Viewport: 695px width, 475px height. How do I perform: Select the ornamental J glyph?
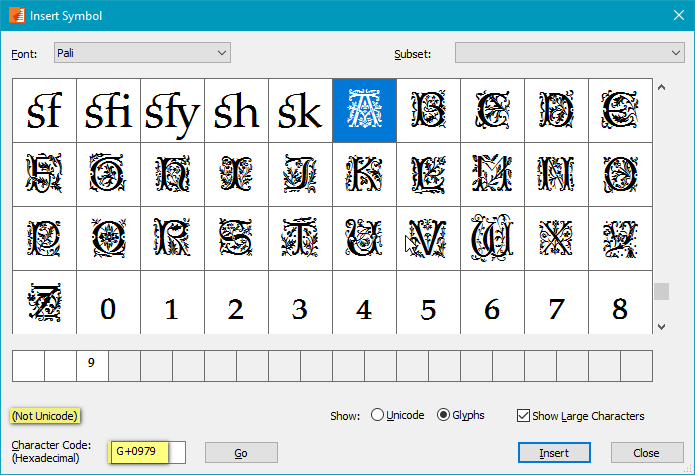coord(301,175)
